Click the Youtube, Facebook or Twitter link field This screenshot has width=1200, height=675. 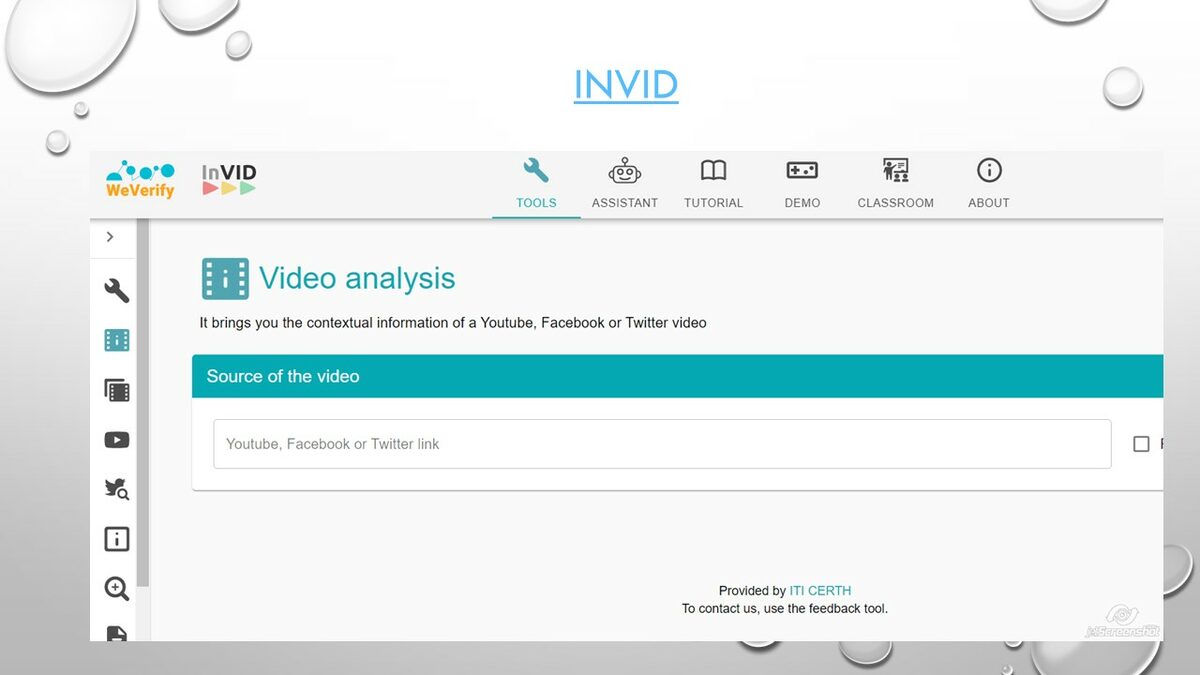tap(662, 444)
